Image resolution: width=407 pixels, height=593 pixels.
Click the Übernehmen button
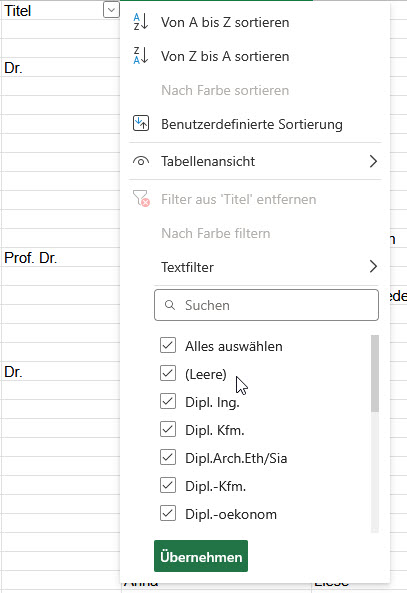click(x=201, y=556)
